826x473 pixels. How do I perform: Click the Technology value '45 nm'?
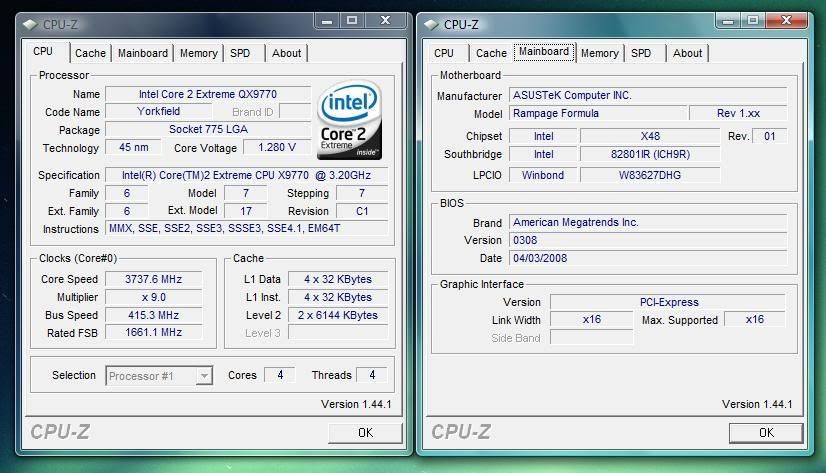pyautogui.click(x=134, y=147)
